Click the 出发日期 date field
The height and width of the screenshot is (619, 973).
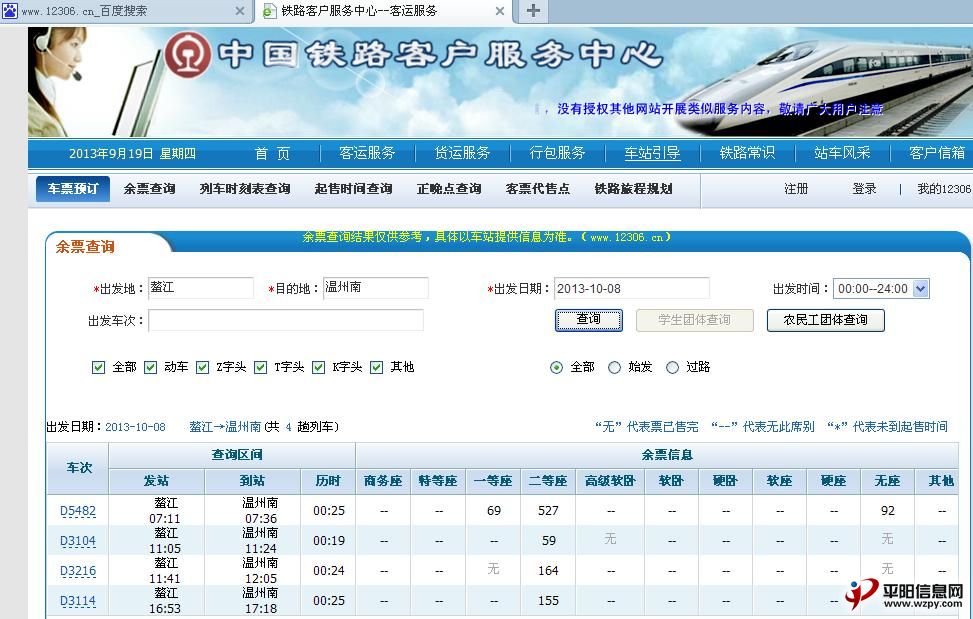[x=632, y=288]
